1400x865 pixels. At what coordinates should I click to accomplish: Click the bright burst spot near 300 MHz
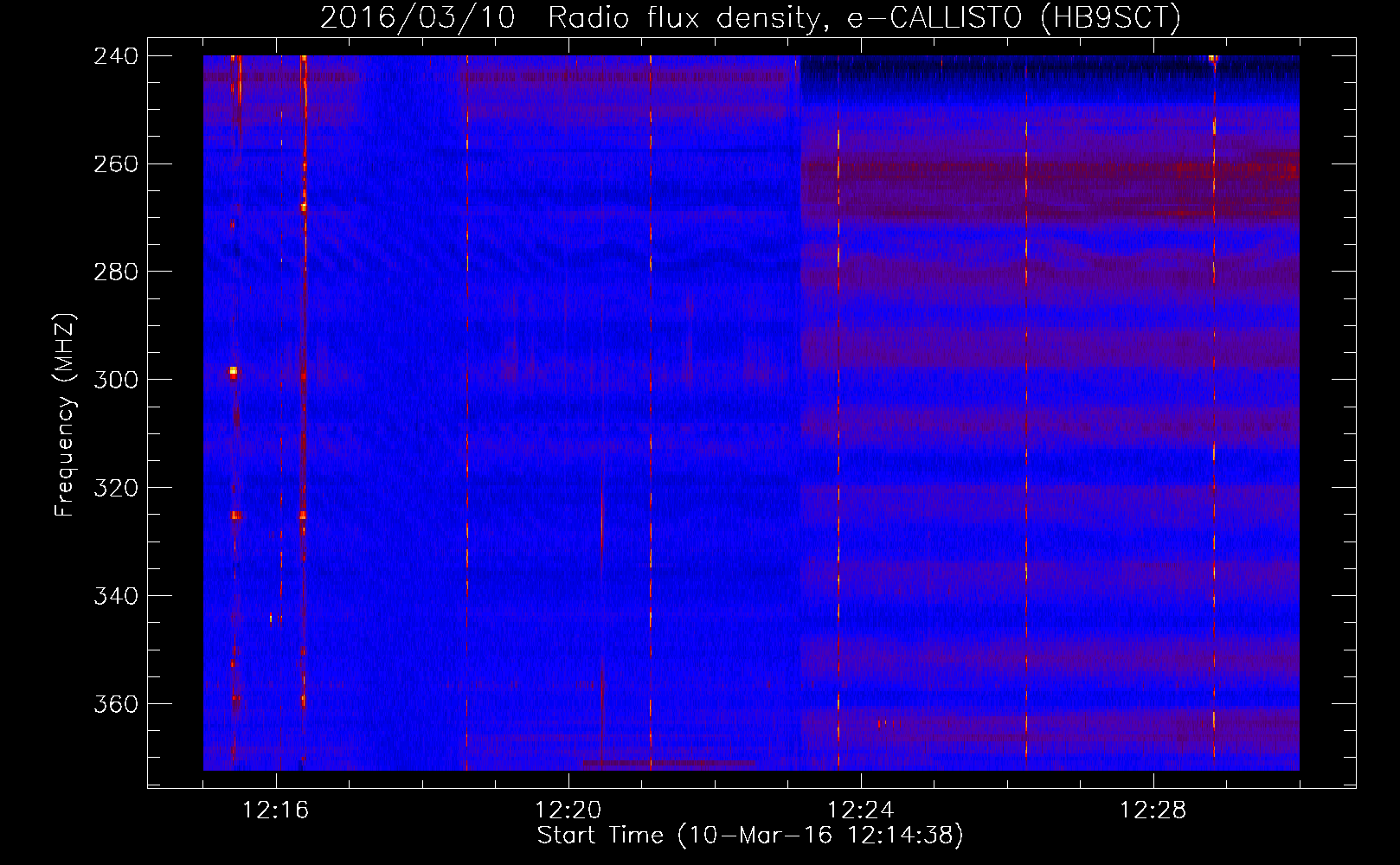click(x=233, y=372)
